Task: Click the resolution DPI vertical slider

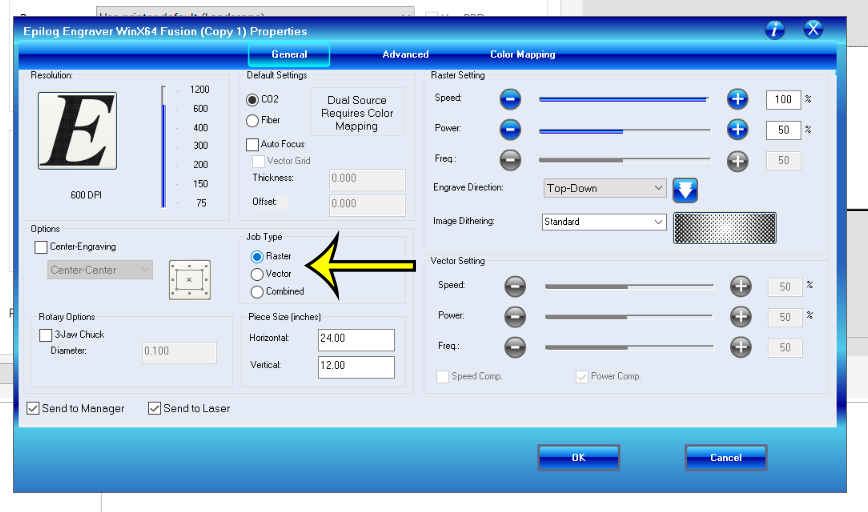Action: tap(164, 147)
